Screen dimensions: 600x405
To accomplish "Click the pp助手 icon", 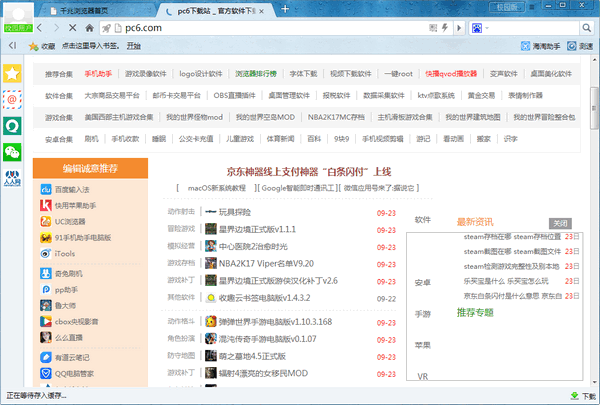I will [x=46, y=290].
